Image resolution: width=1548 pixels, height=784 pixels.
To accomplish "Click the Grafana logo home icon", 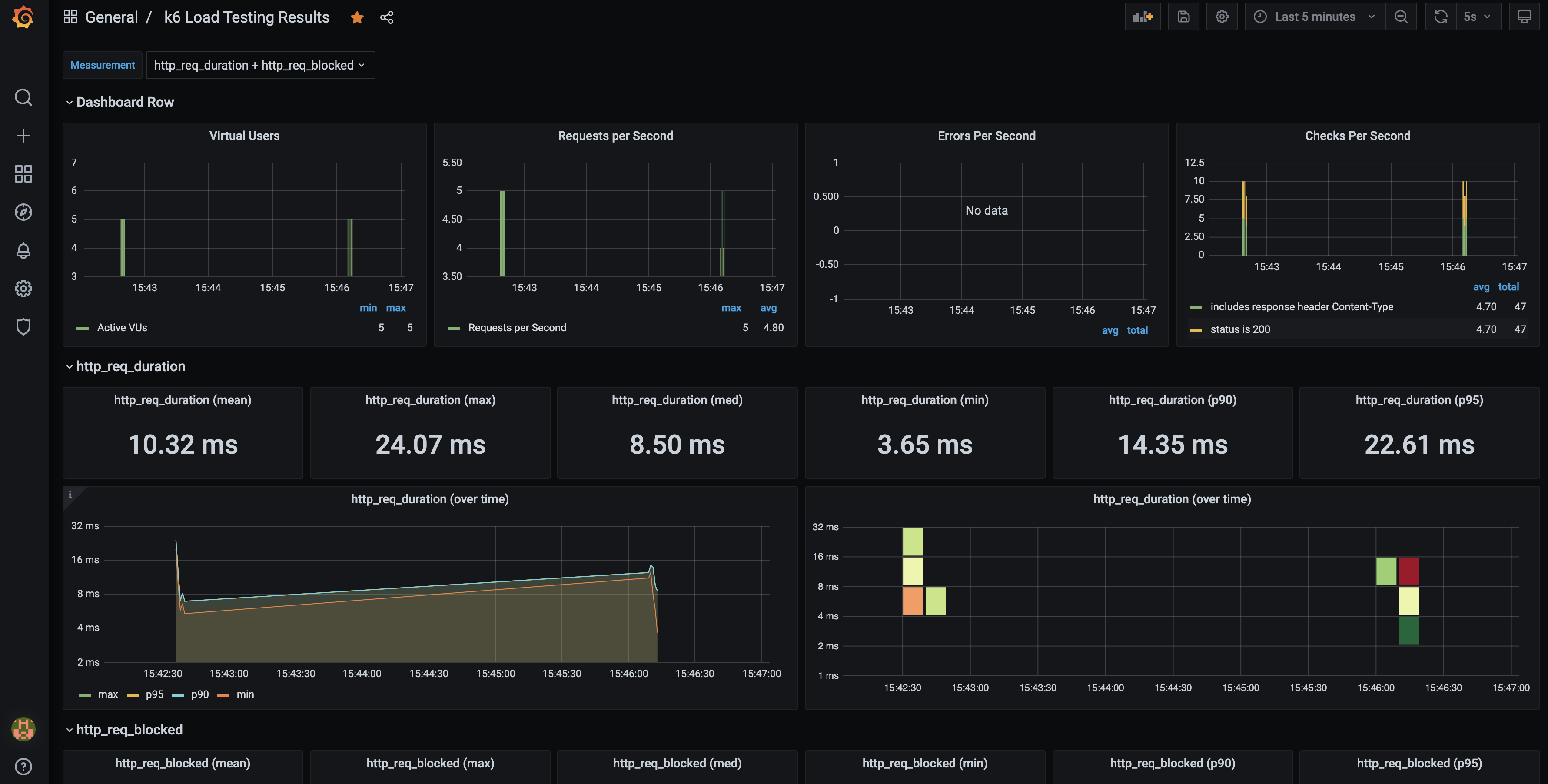I will (x=23, y=17).
